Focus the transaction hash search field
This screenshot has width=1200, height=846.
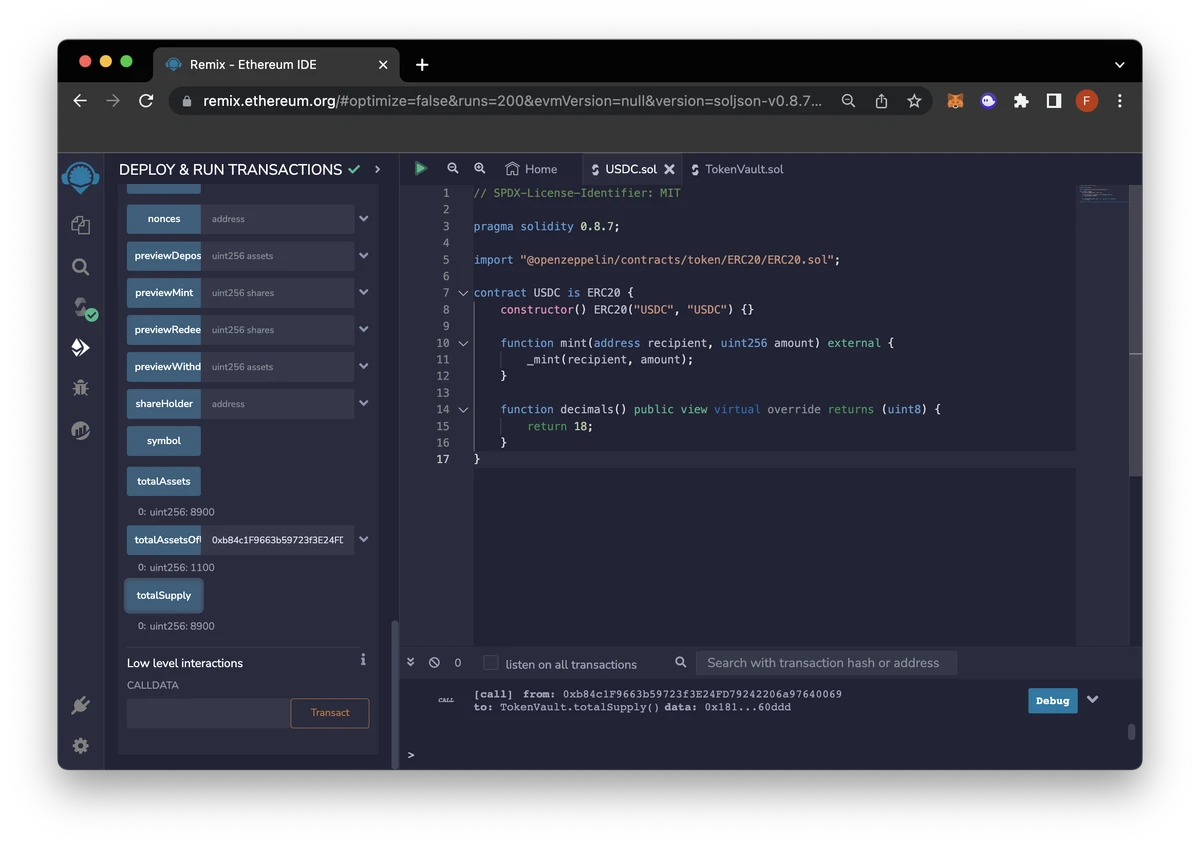click(825, 663)
